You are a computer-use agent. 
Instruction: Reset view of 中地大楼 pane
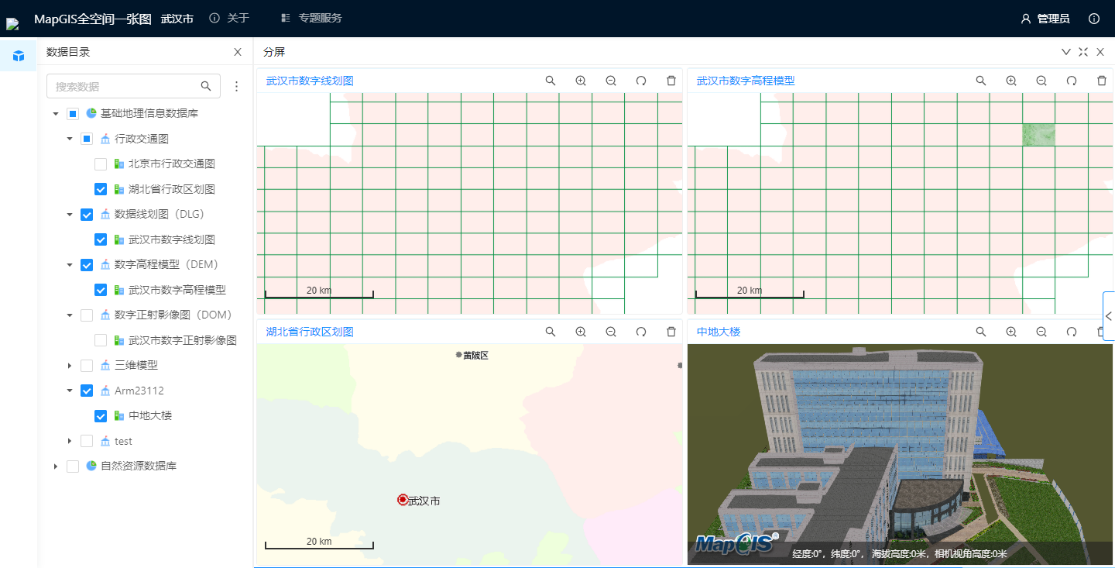[x=1072, y=331]
